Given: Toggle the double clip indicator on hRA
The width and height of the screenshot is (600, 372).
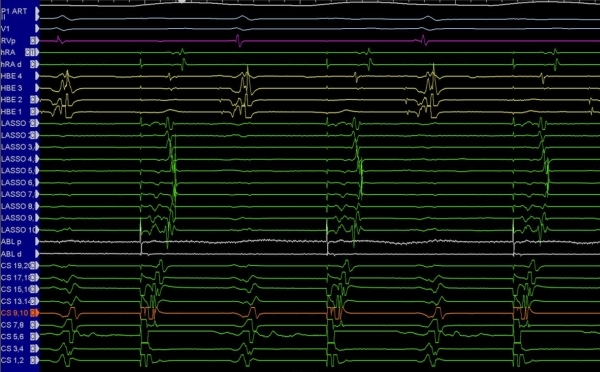Looking at the screenshot, I should pos(30,52).
